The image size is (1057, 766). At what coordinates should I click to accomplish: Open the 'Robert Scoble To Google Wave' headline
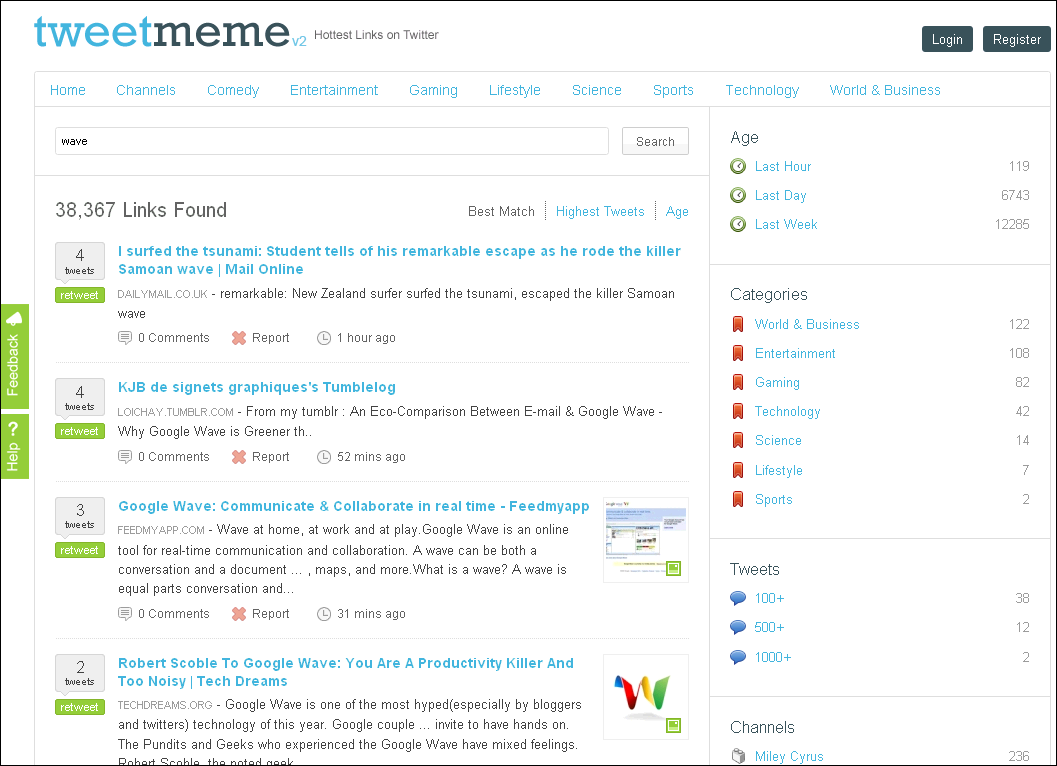346,672
